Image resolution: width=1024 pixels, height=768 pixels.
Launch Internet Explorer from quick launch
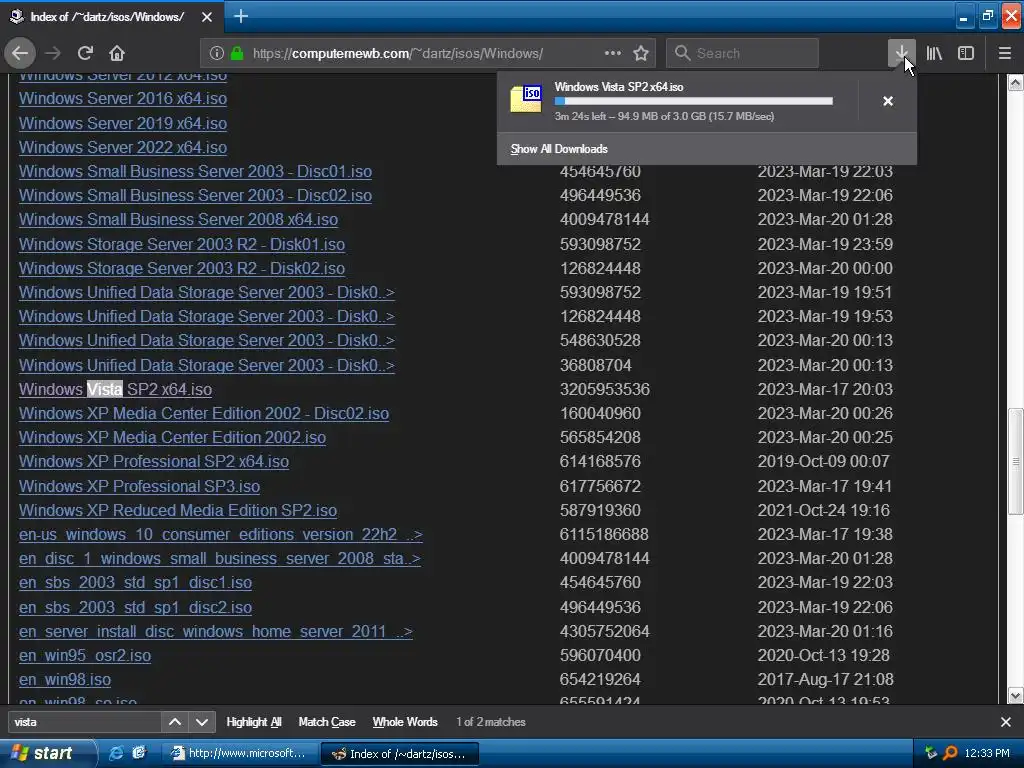116,753
